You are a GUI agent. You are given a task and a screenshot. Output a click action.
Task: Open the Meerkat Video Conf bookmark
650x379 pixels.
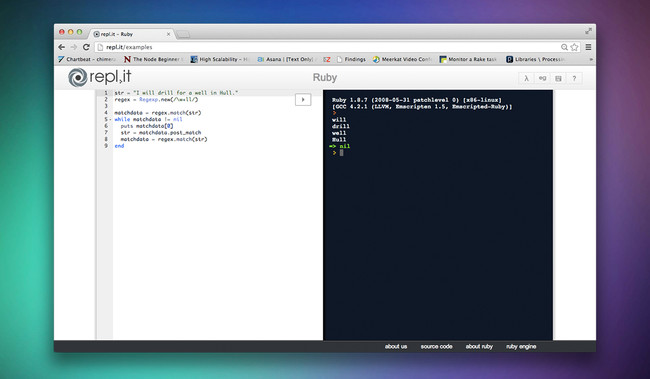click(x=402, y=59)
